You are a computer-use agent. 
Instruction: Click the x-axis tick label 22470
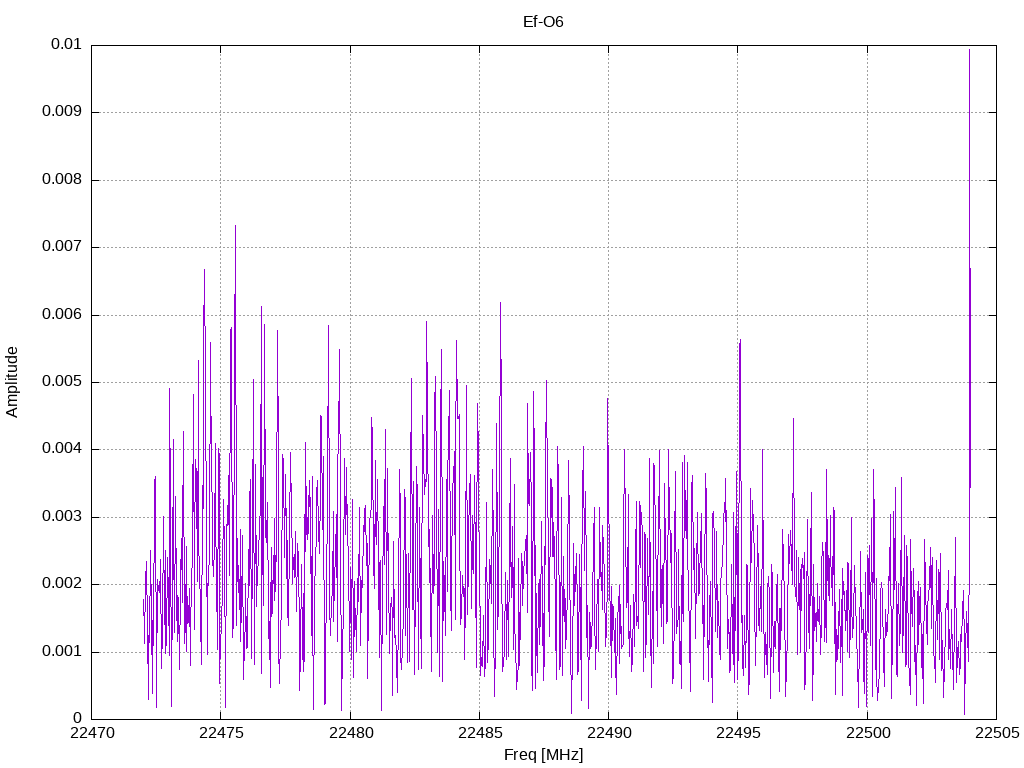[x=92, y=733]
